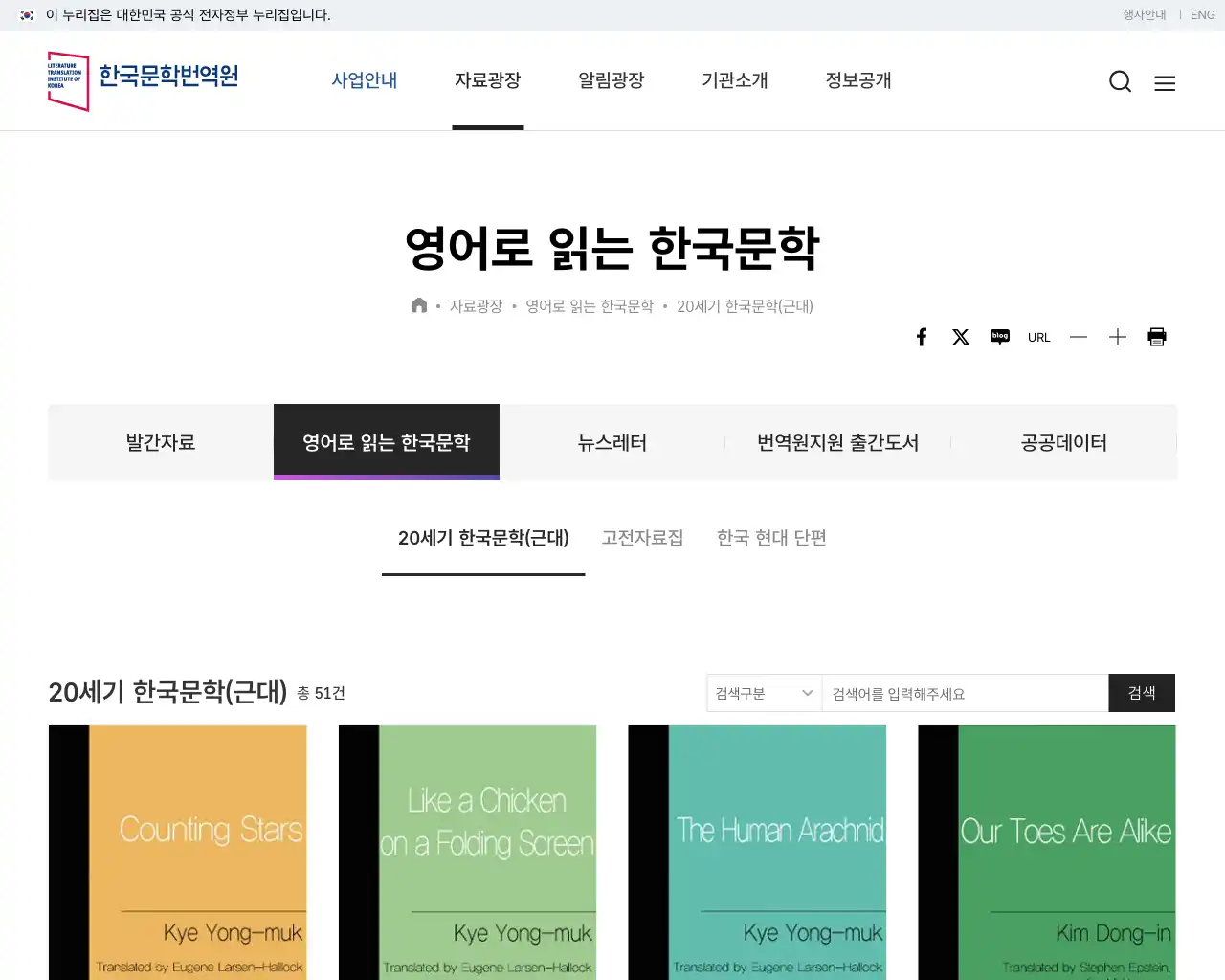1225x980 pixels.
Task: Go home via breadcrumb house icon
Action: coord(419,305)
